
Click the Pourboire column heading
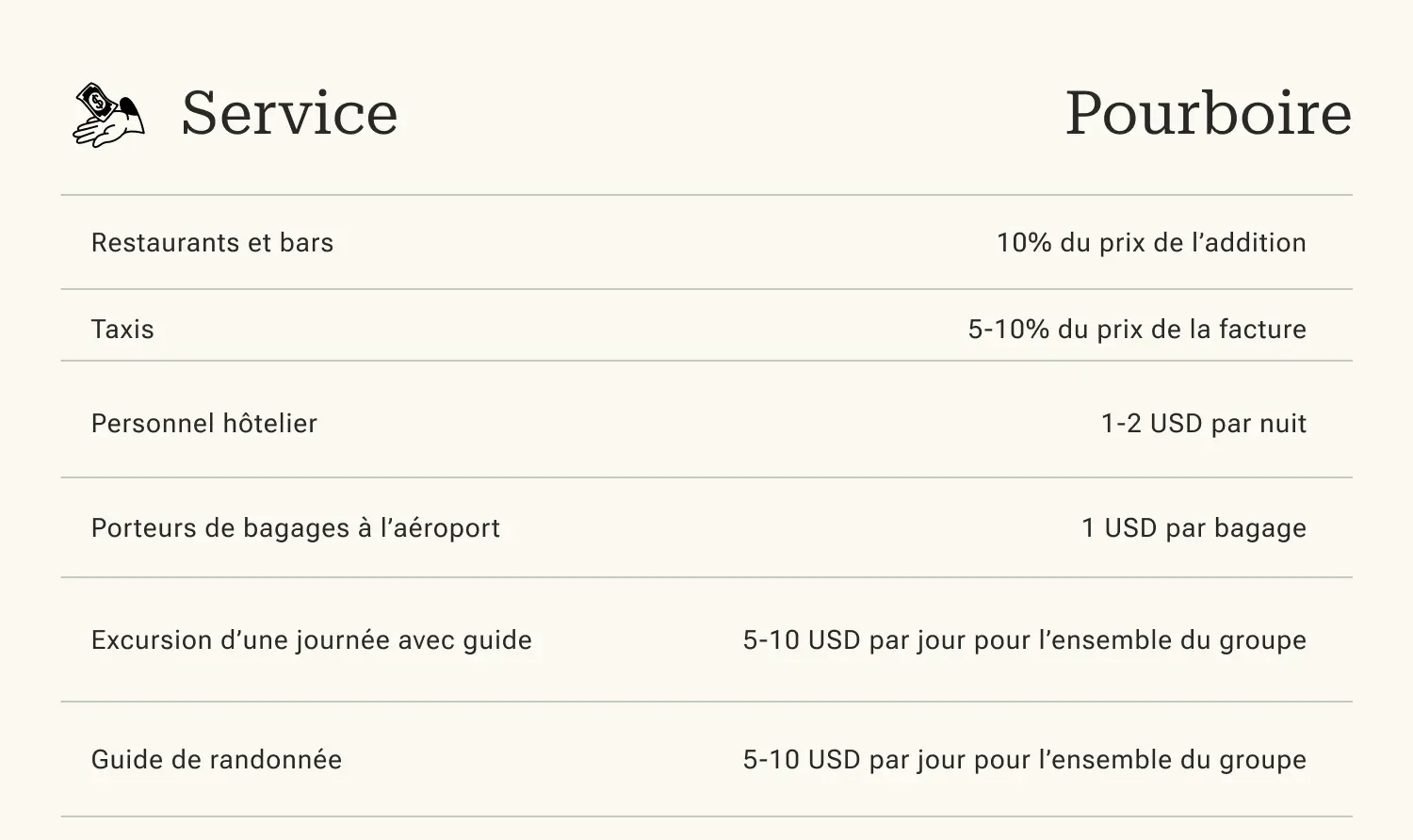[x=1209, y=113]
